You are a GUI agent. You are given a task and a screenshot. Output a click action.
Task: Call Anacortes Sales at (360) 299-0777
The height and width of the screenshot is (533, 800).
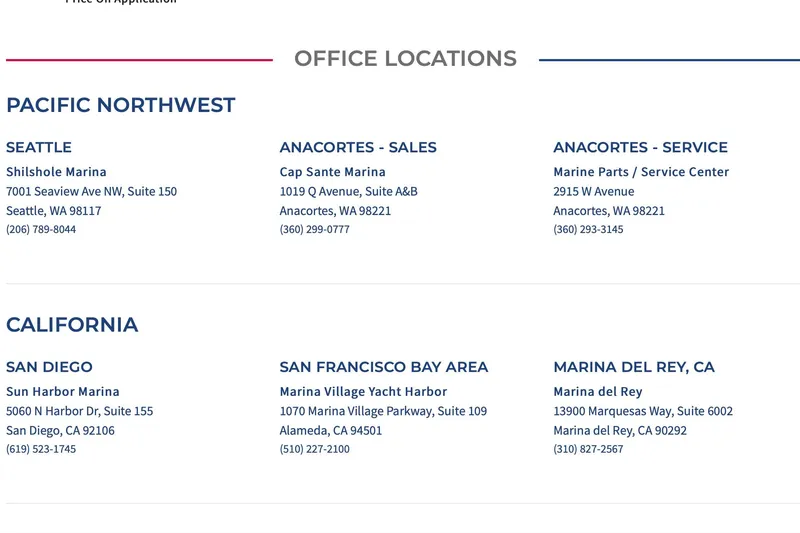click(315, 229)
